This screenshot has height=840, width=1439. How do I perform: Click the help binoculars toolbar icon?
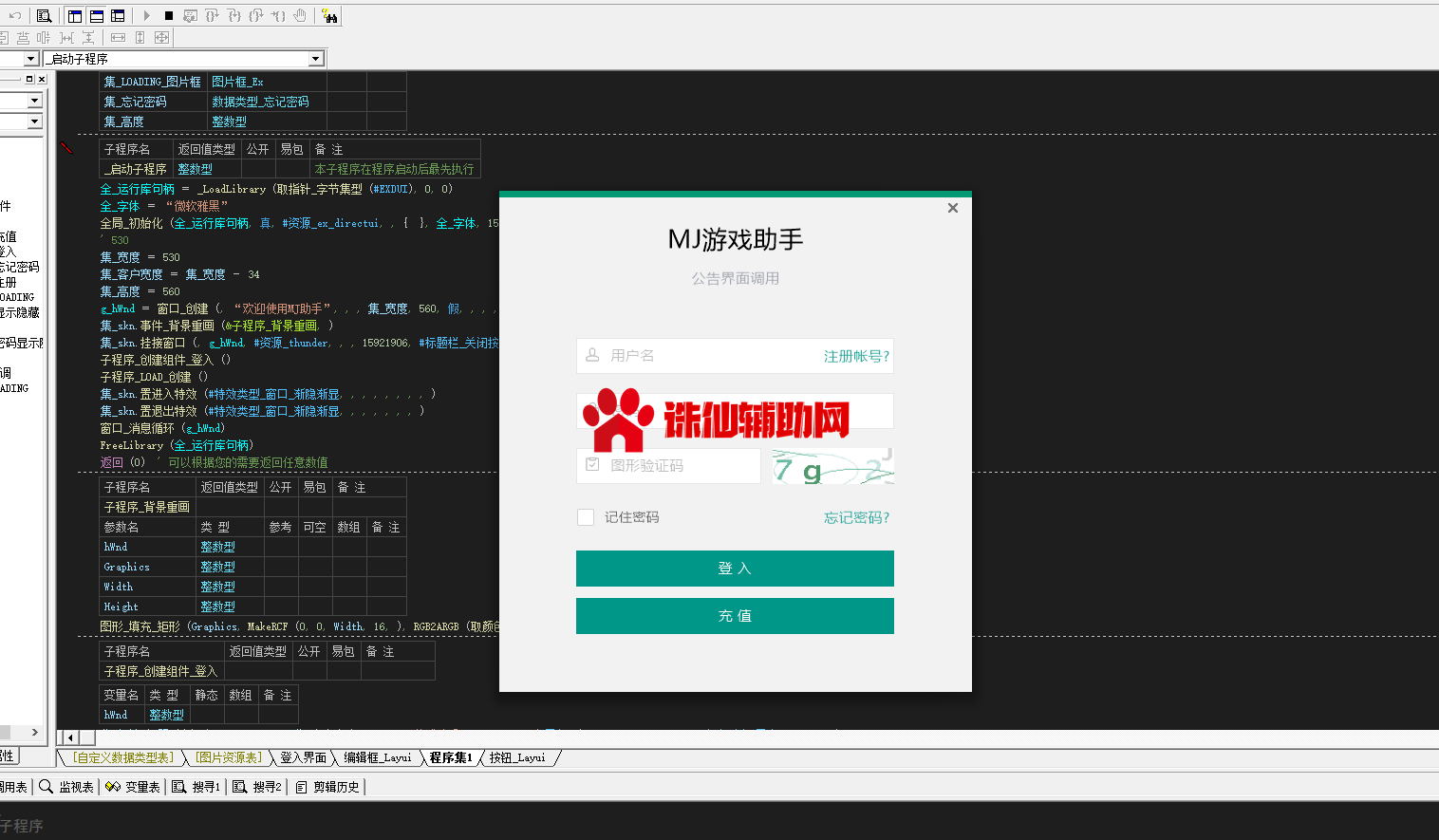click(x=329, y=16)
